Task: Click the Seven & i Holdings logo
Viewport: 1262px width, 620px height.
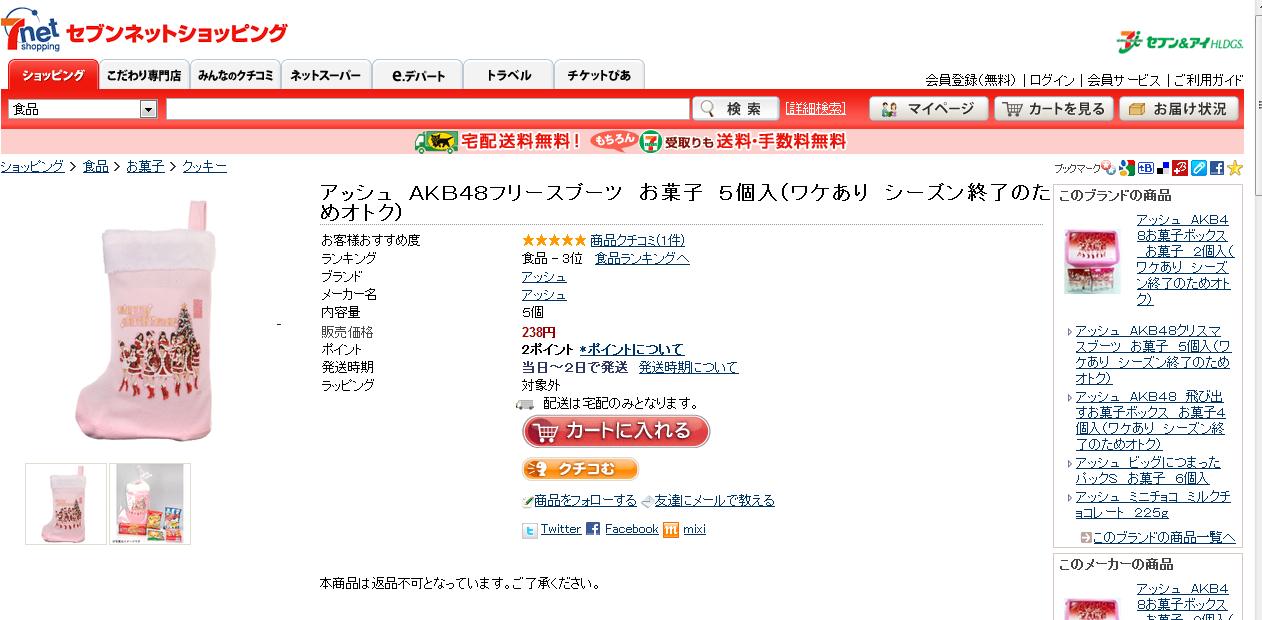Action: click(1180, 41)
